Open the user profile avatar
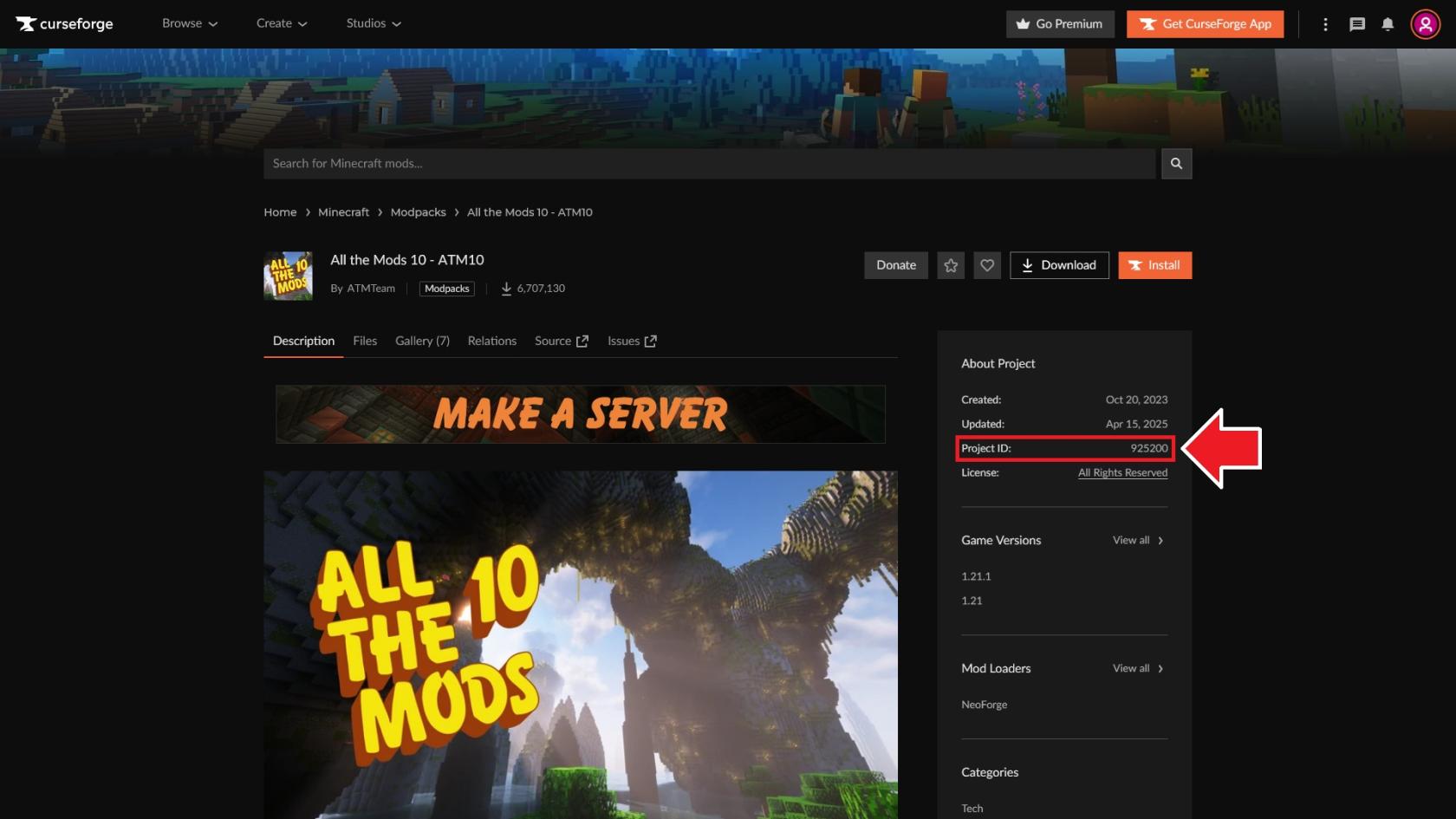The height and width of the screenshot is (819, 1456). [x=1425, y=24]
